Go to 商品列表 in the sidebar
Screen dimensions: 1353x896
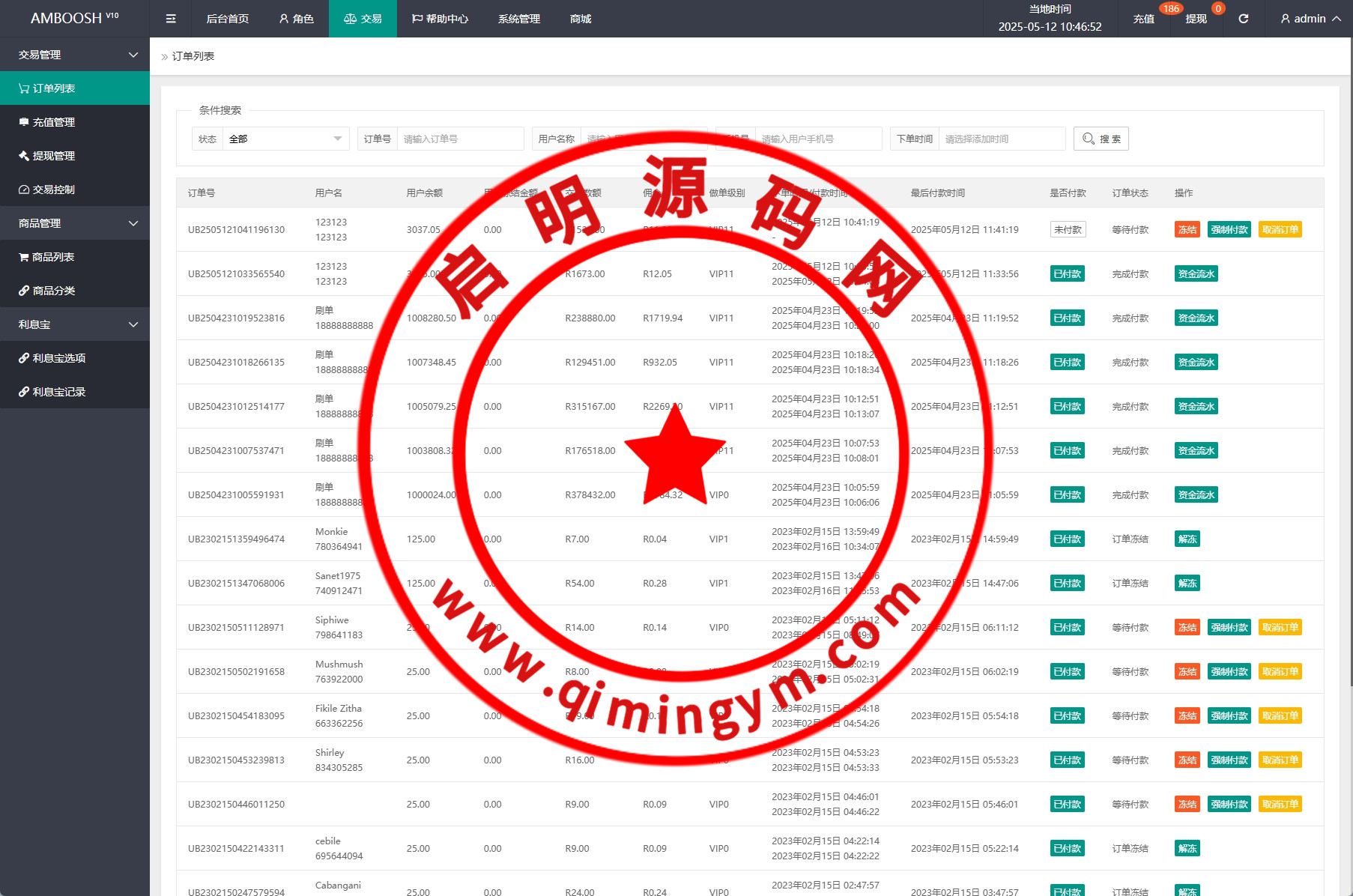point(53,257)
